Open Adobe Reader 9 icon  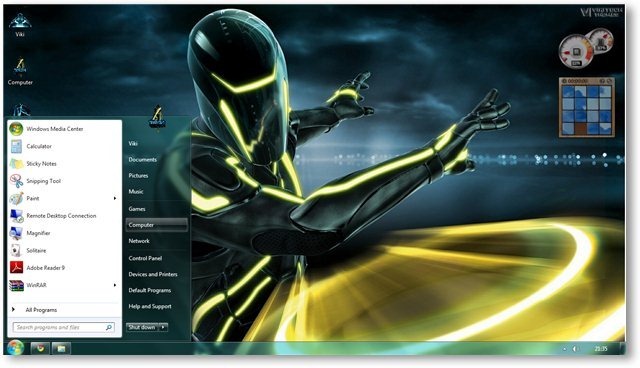coord(16,268)
